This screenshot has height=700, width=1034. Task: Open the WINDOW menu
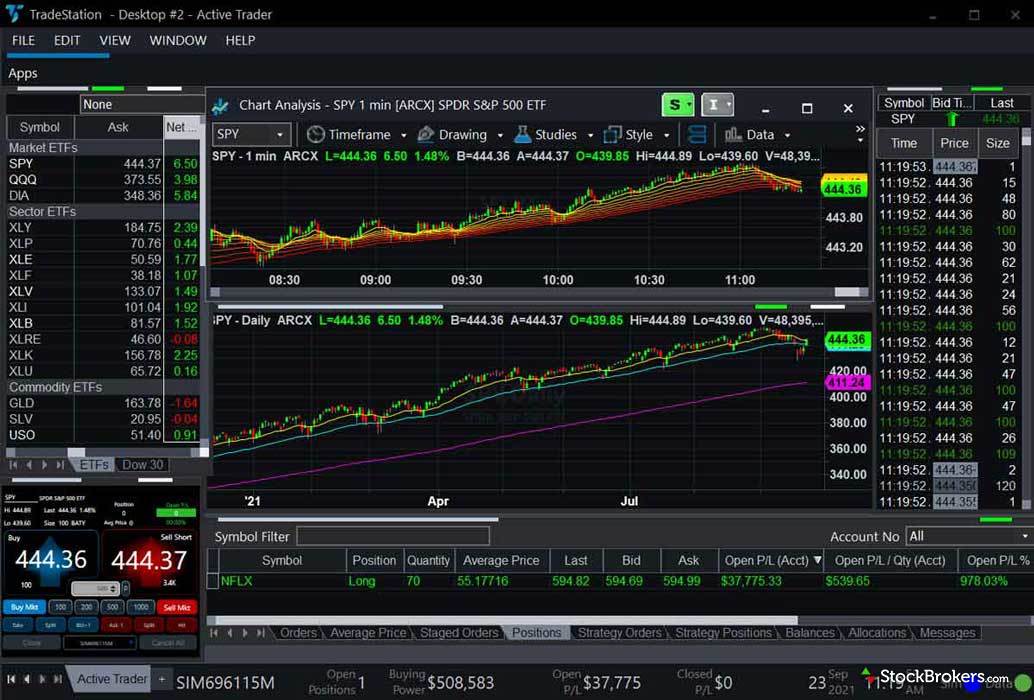click(178, 40)
